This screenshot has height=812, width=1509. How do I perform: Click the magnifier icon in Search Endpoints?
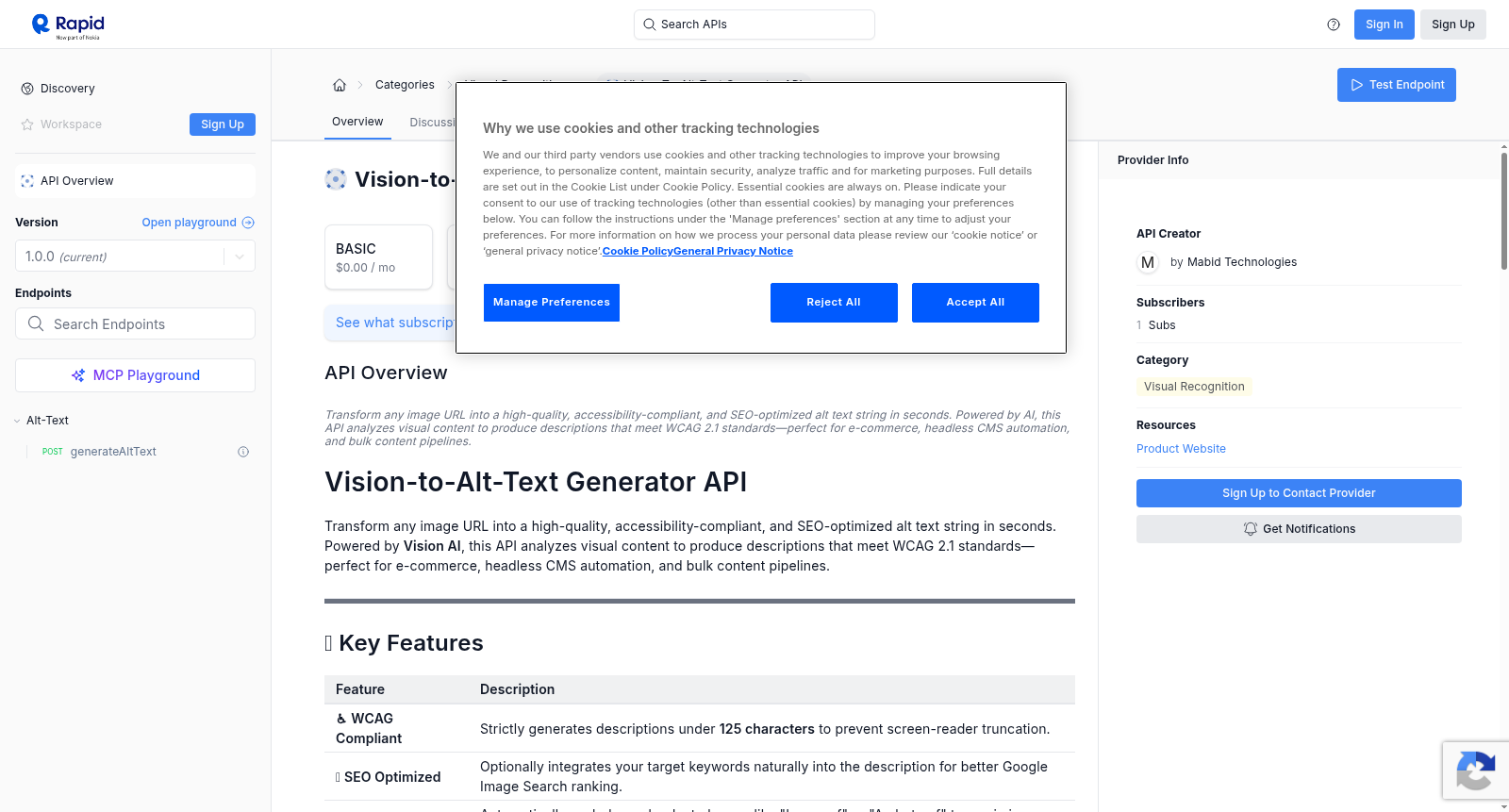point(36,323)
